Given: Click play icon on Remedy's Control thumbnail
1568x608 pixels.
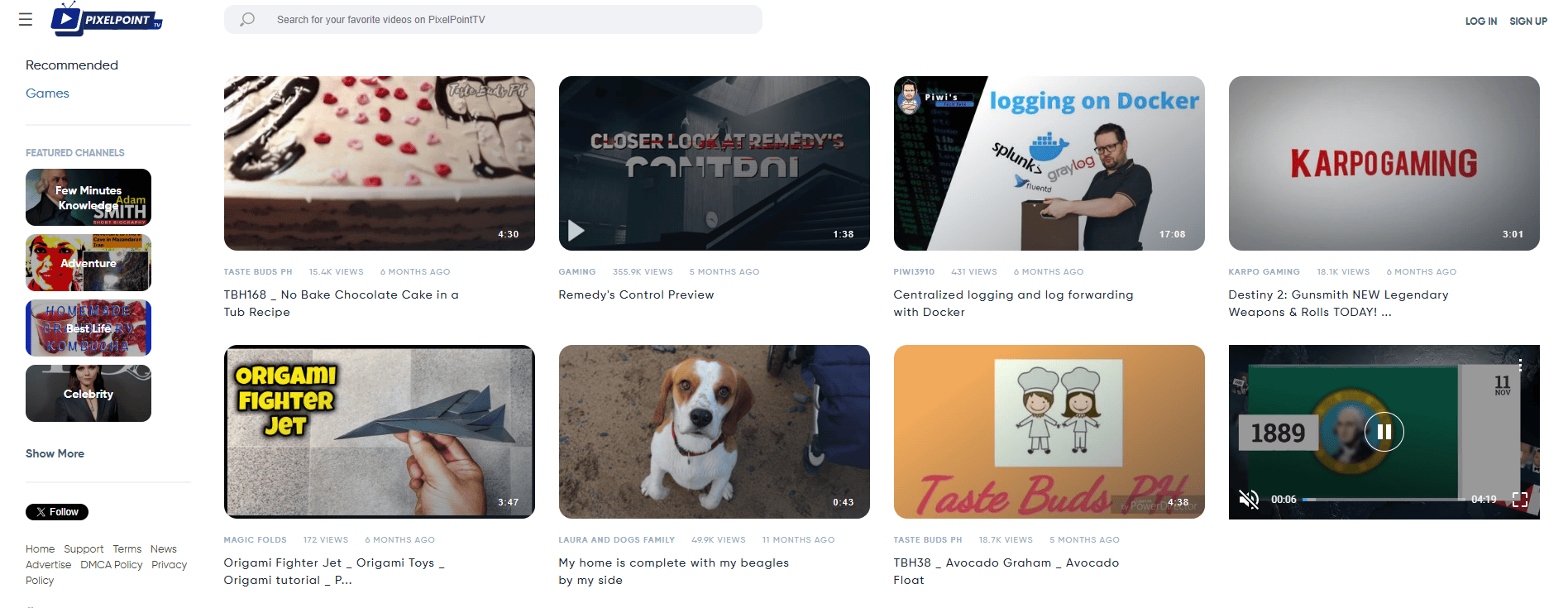Looking at the screenshot, I should 576,231.
